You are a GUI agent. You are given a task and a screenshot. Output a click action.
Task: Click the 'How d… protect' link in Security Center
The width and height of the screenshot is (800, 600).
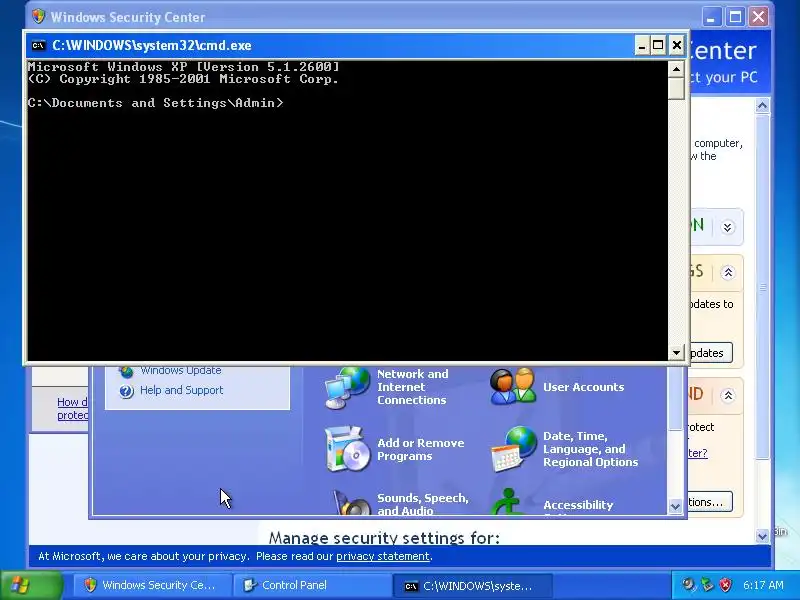[x=72, y=409]
